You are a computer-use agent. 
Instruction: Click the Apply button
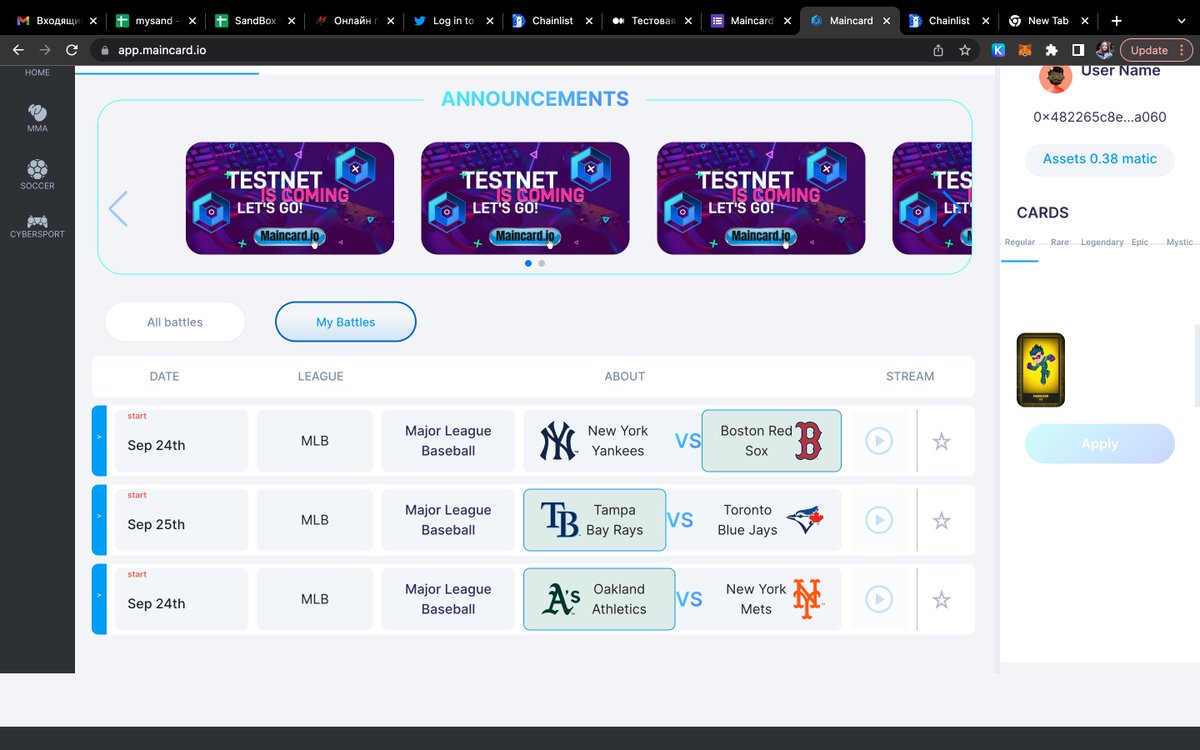coord(1100,444)
